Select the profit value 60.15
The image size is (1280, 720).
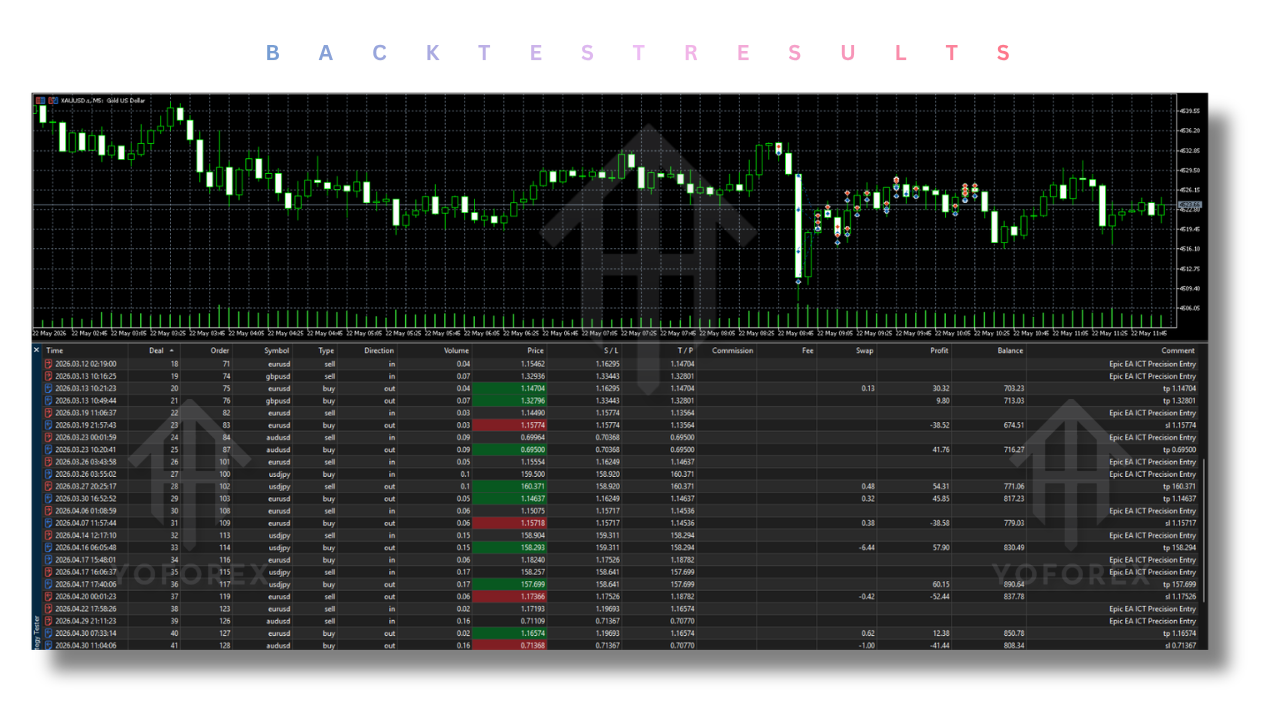[937, 584]
